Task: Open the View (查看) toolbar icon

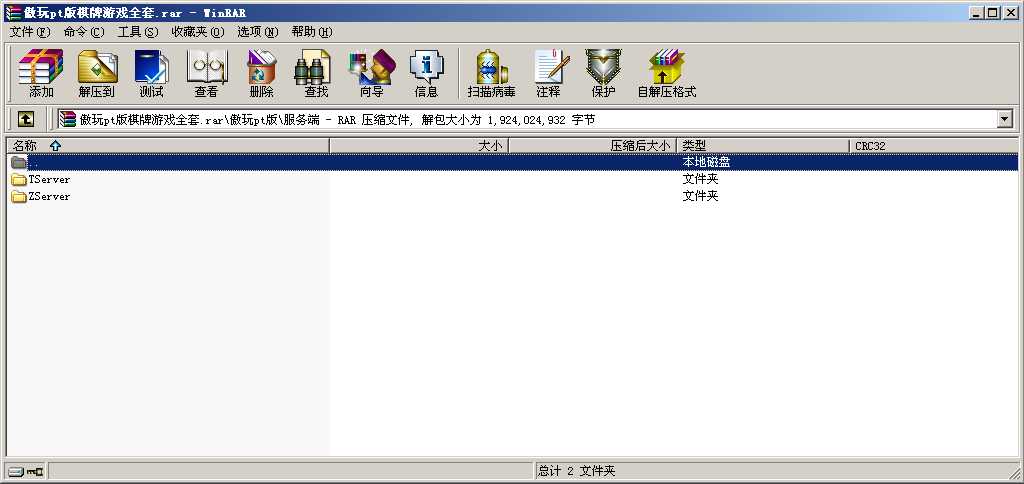Action: point(206,73)
